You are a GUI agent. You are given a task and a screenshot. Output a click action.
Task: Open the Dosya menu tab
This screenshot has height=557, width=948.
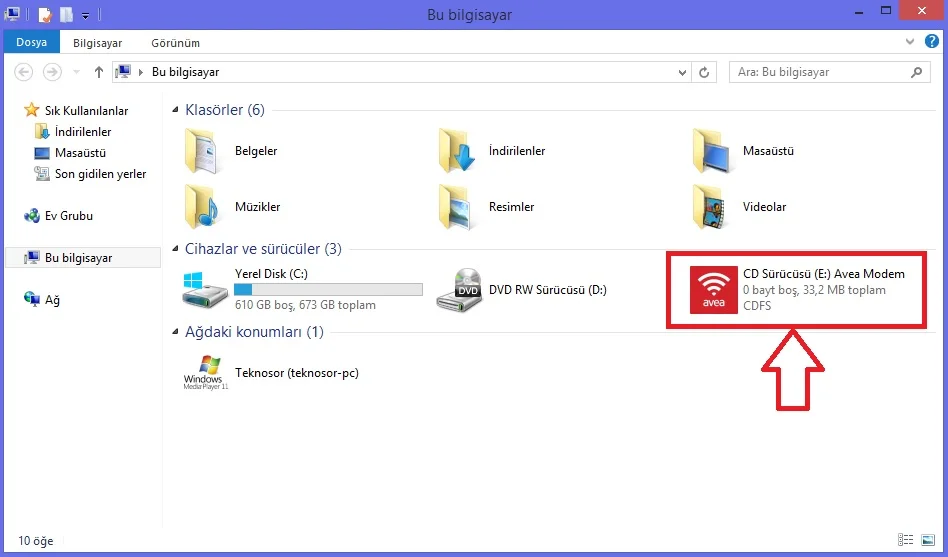click(31, 42)
